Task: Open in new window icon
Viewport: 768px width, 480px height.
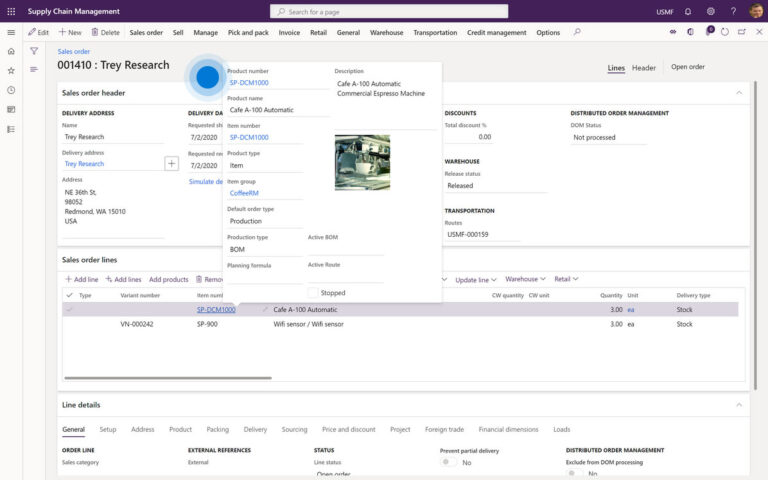Action: [x=742, y=32]
